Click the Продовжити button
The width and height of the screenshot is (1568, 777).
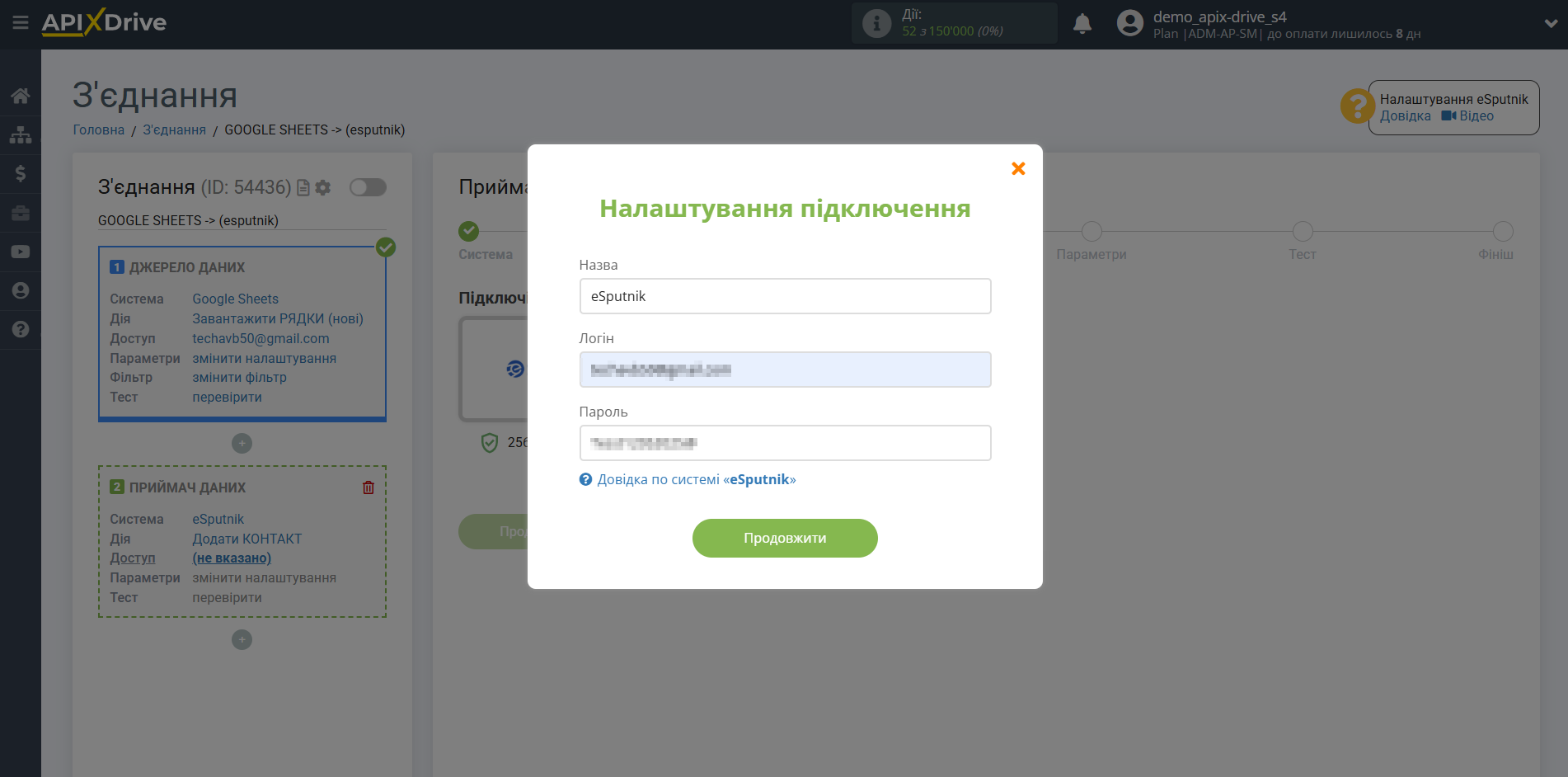tap(785, 538)
